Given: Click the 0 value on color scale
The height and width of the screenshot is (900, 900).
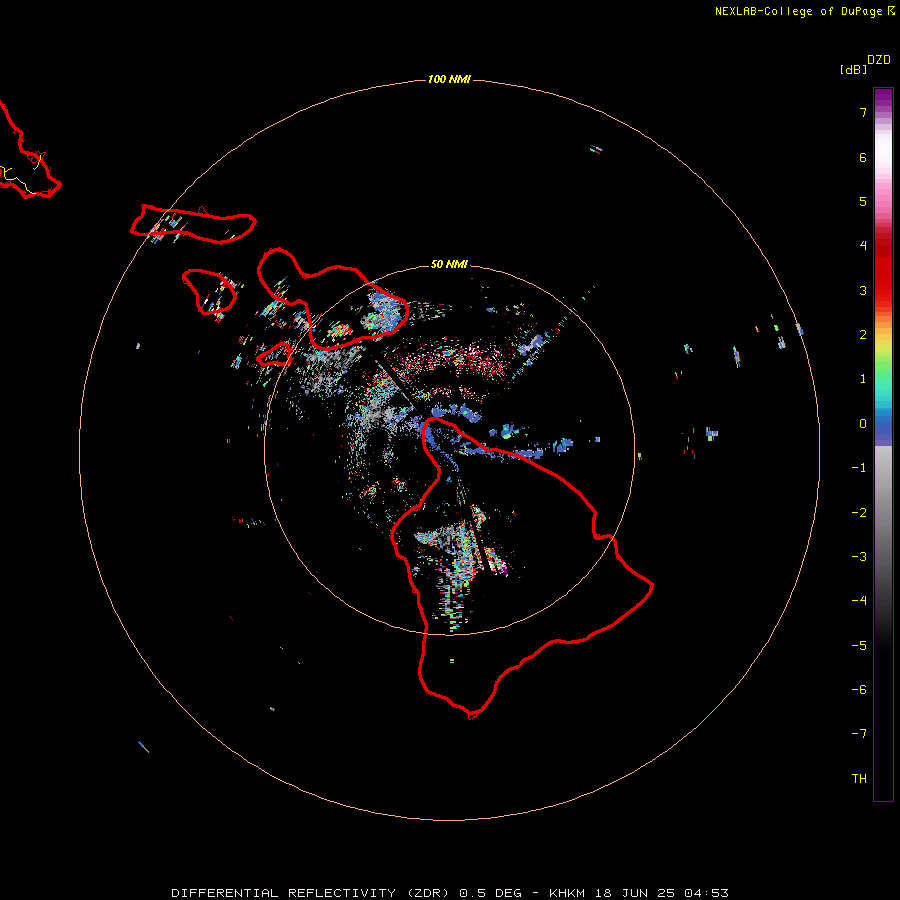Looking at the screenshot, I should [x=863, y=424].
